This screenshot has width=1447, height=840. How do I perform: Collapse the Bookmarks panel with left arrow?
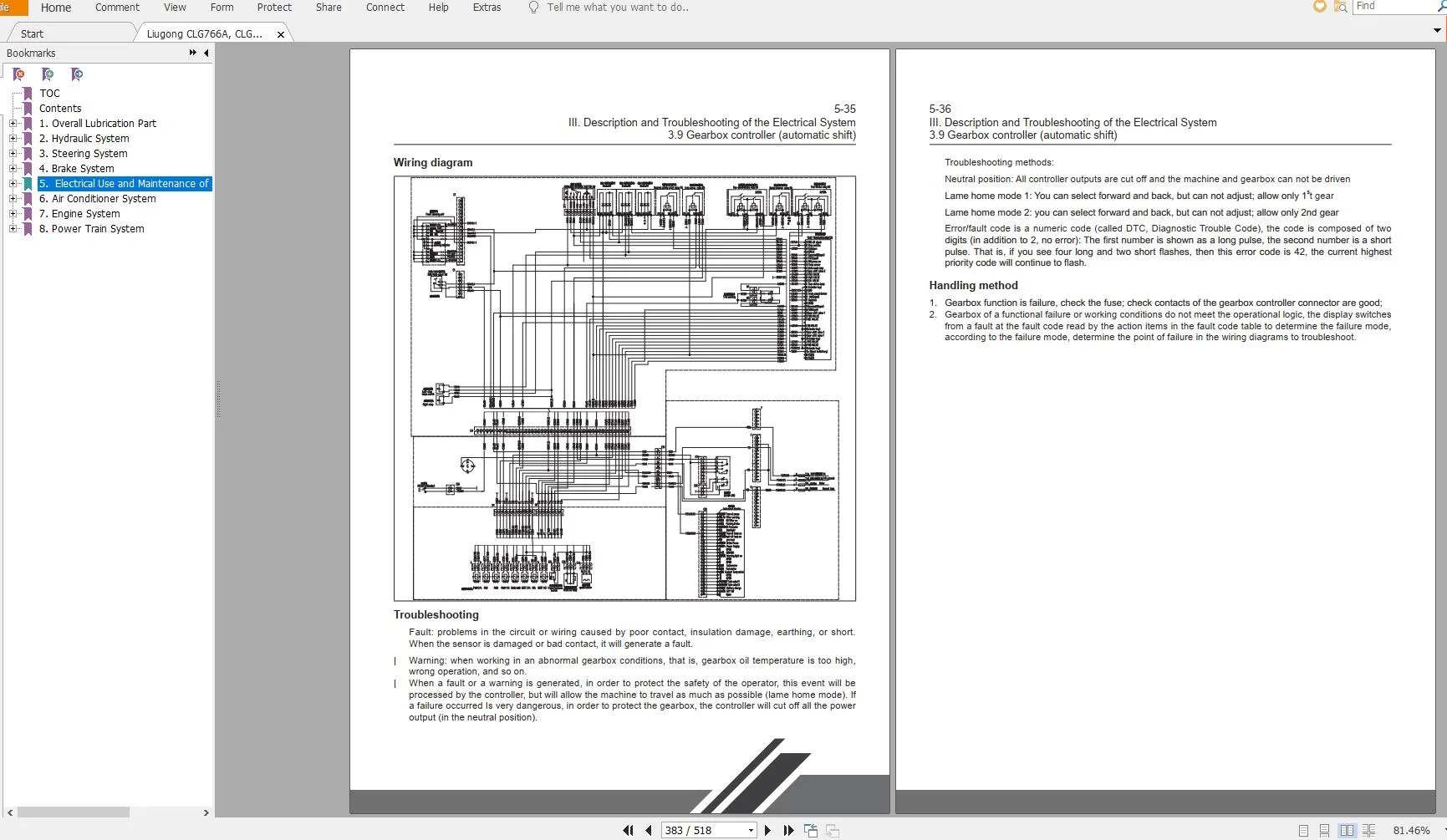click(x=206, y=53)
